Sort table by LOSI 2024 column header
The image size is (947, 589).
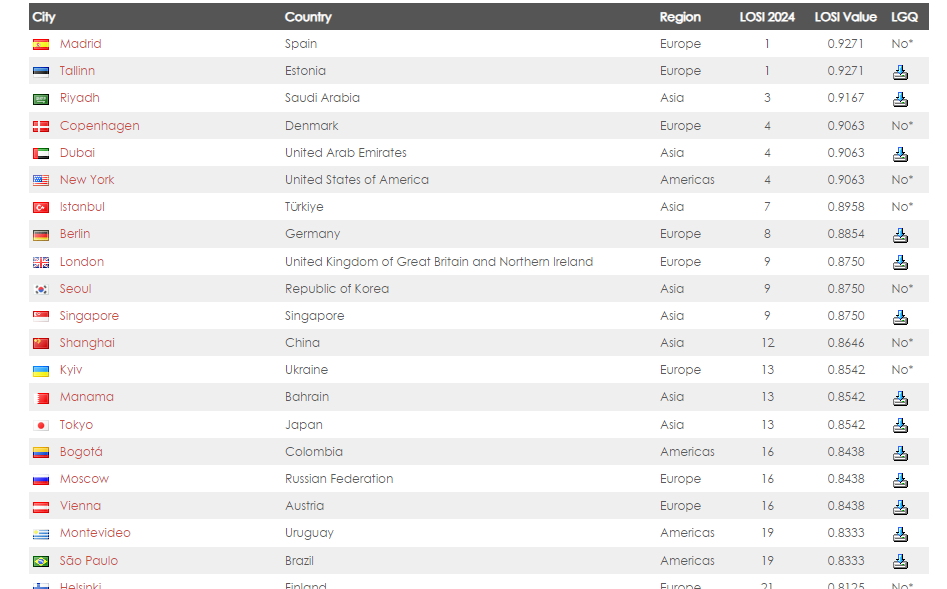pyautogui.click(x=767, y=17)
